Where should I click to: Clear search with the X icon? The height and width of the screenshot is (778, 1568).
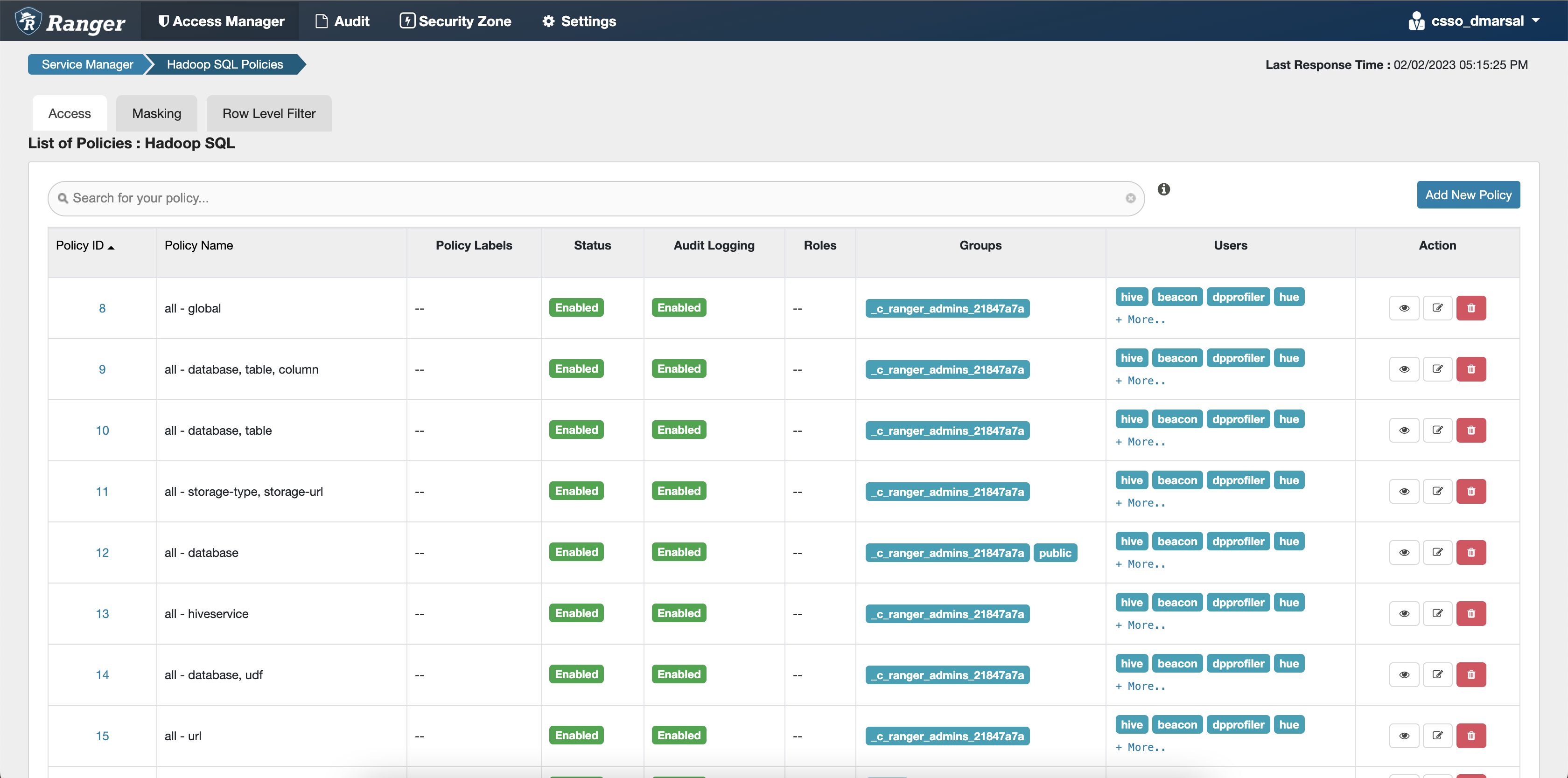coord(1130,198)
